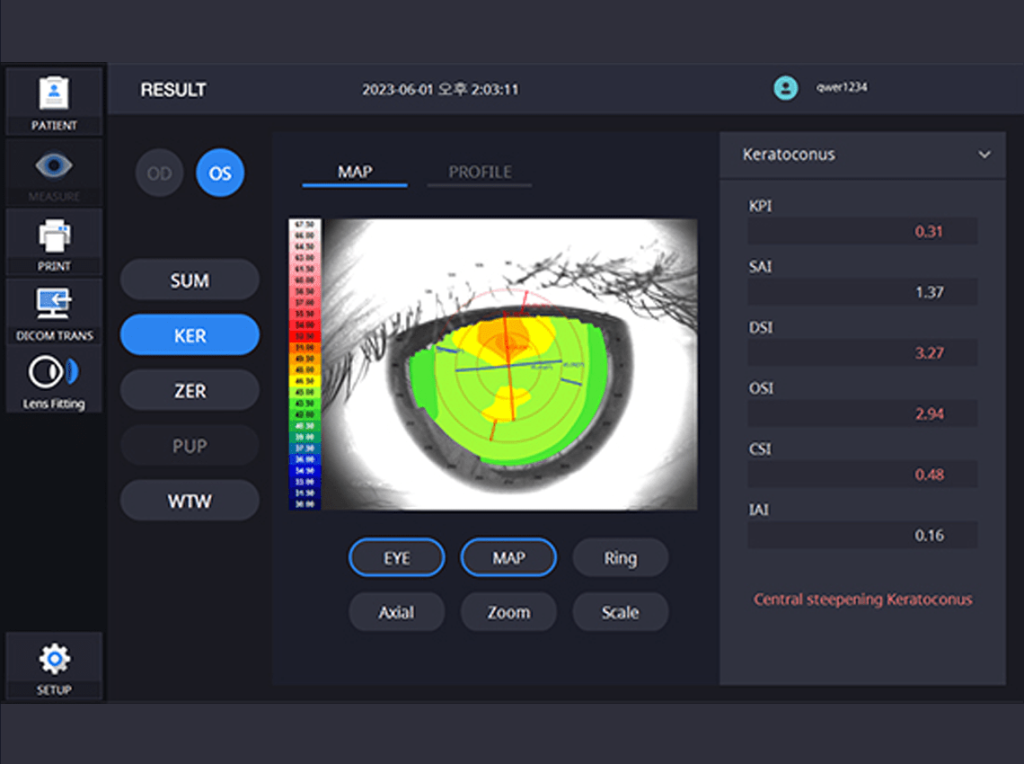Open the SUM summary view
The height and width of the screenshot is (764, 1024).
pyautogui.click(x=189, y=281)
